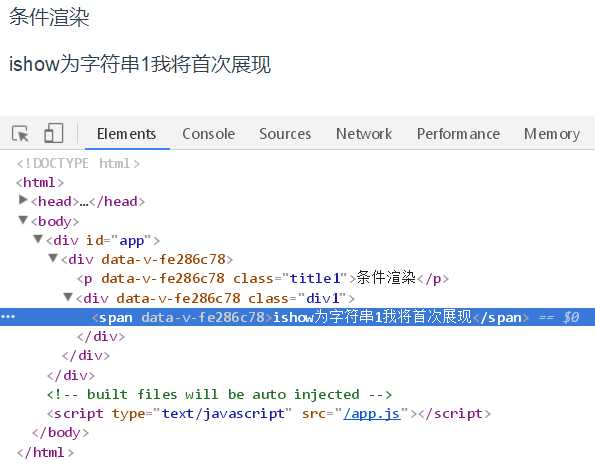Click the class value "div1"
595x467 pixels.
pos(323,298)
